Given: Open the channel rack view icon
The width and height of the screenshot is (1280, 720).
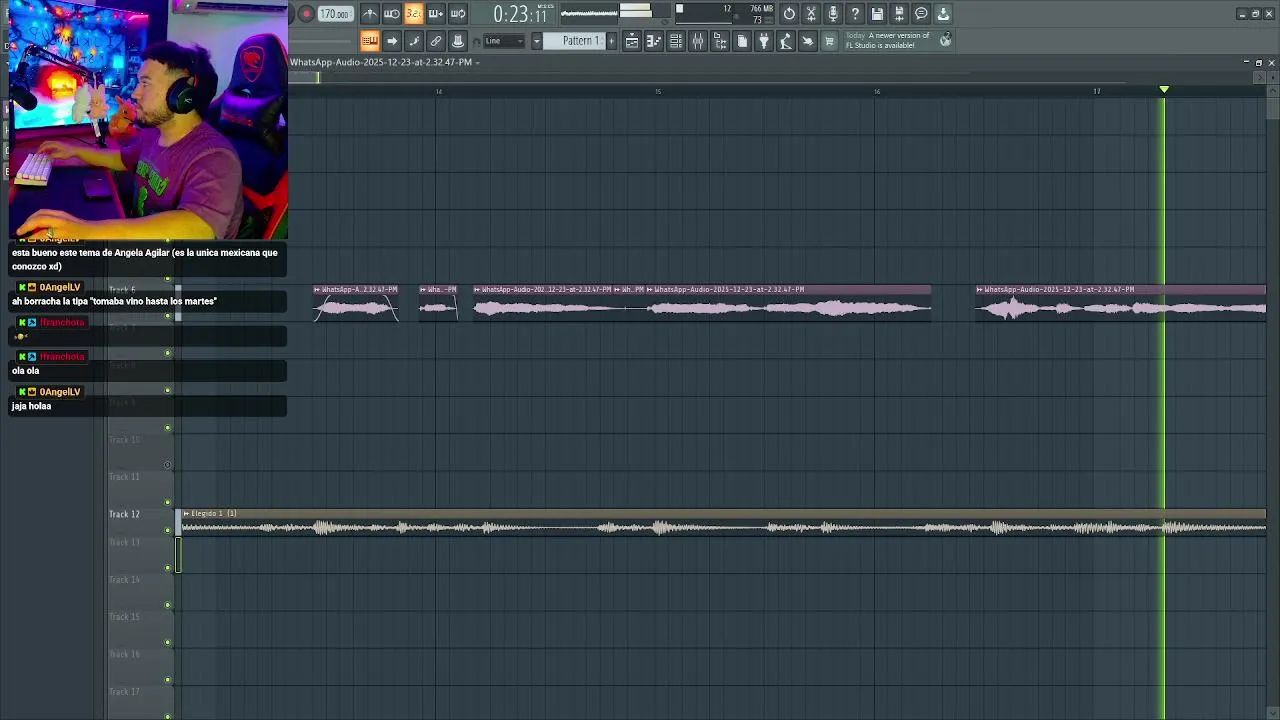Looking at the screenshot, I should pos(676,41).
